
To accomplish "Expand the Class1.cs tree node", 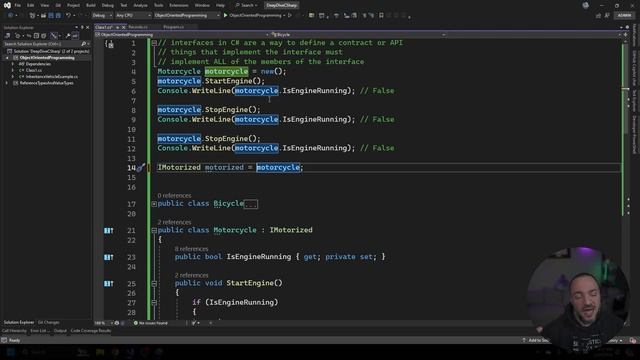I will [x=13, y=70].
